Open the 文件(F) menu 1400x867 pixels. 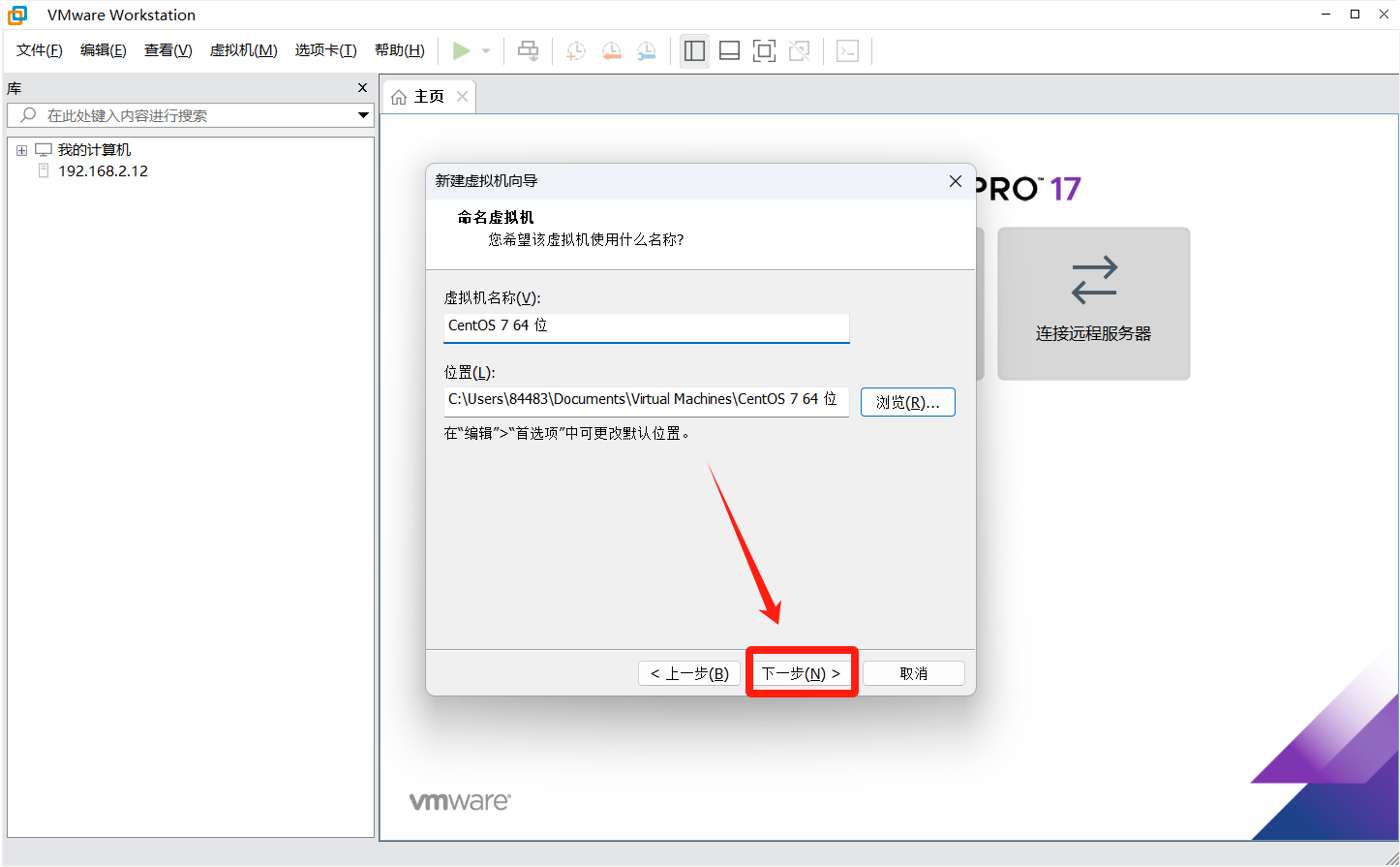(39, 50)
